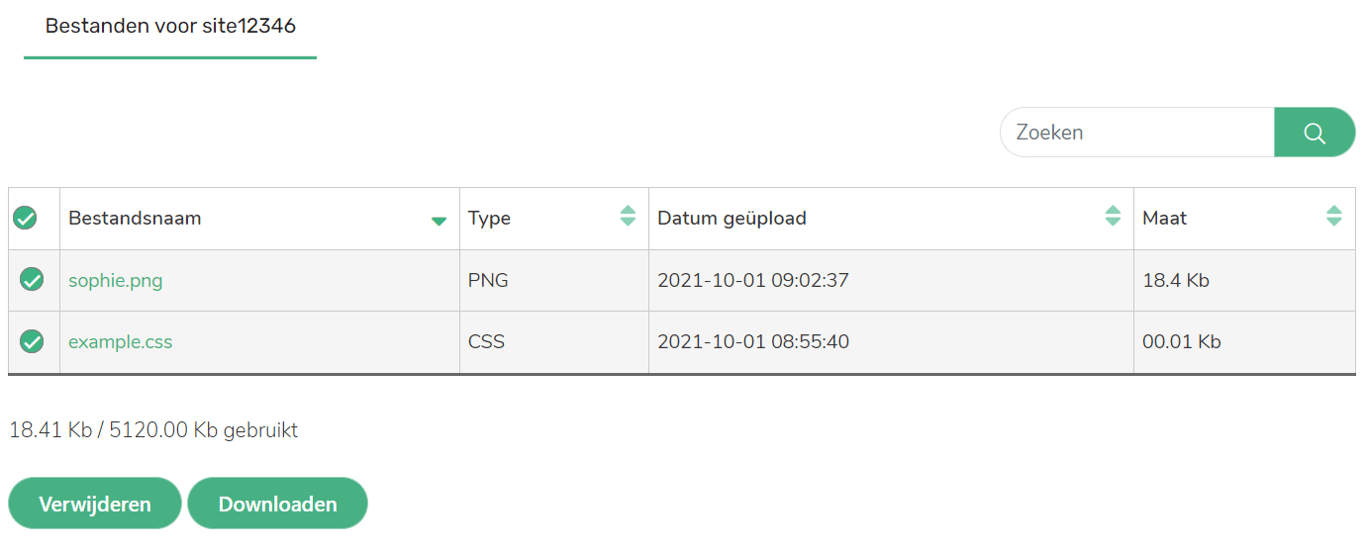
Task: Sort by Datum geüpload arrows
Action: [1113, 216]
